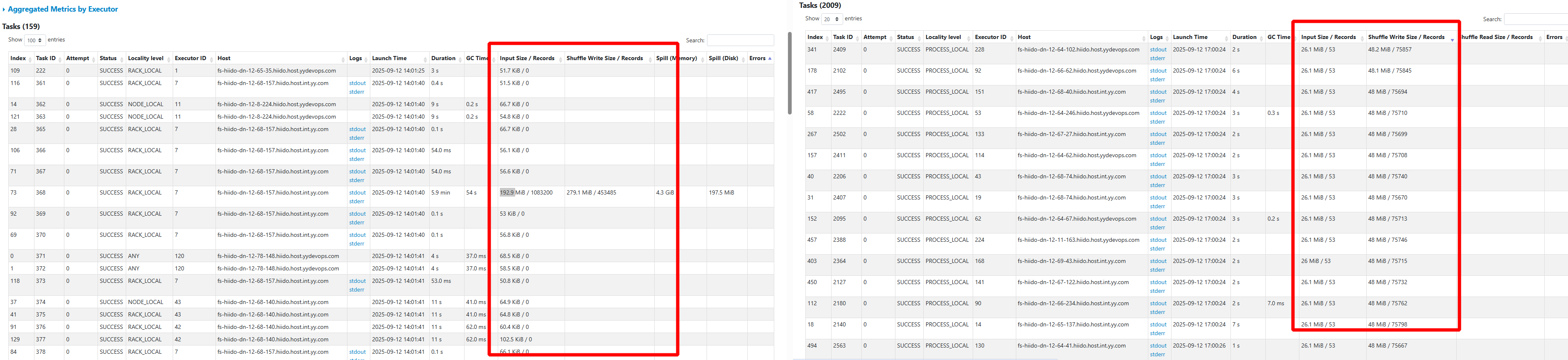1568x360 pixels.
Task: Open stderr log for task 361
Action: [x=357, y=92]
